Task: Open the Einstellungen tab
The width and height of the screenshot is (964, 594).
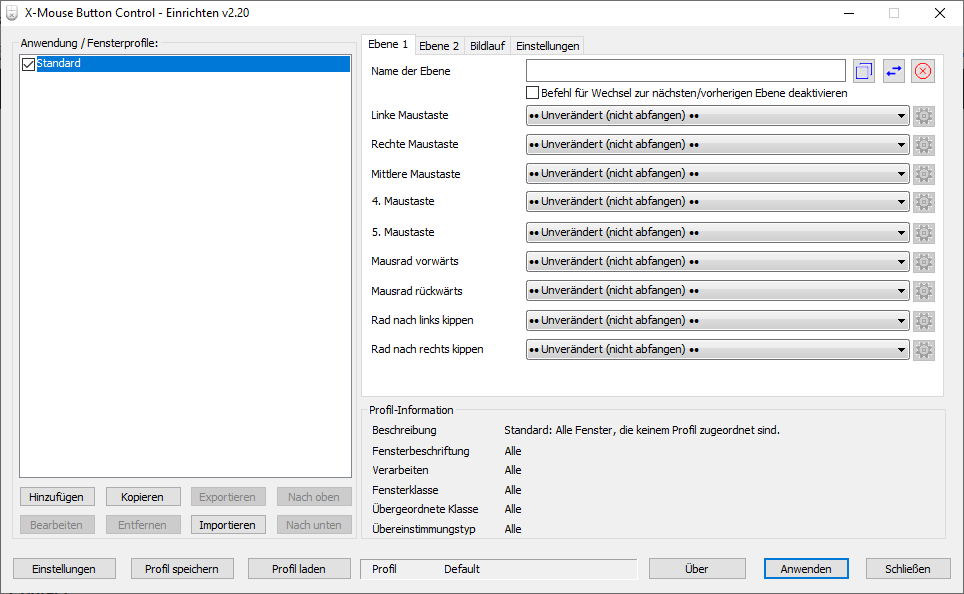Action: [x=547, y=46]
